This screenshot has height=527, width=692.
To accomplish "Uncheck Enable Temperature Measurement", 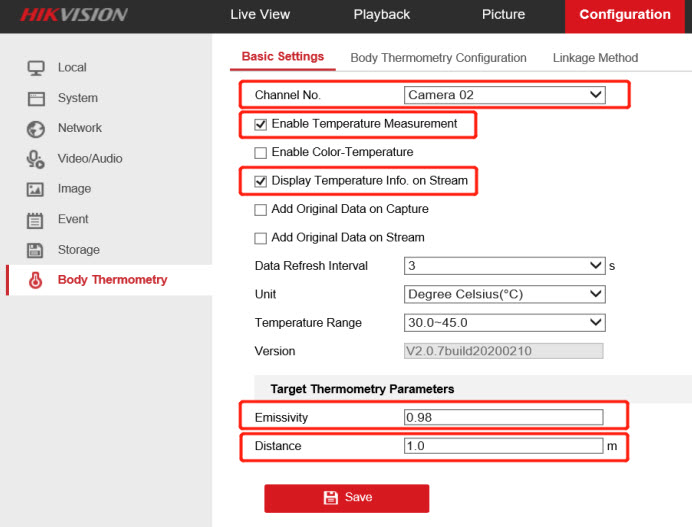I will click(x=261, y=124).
